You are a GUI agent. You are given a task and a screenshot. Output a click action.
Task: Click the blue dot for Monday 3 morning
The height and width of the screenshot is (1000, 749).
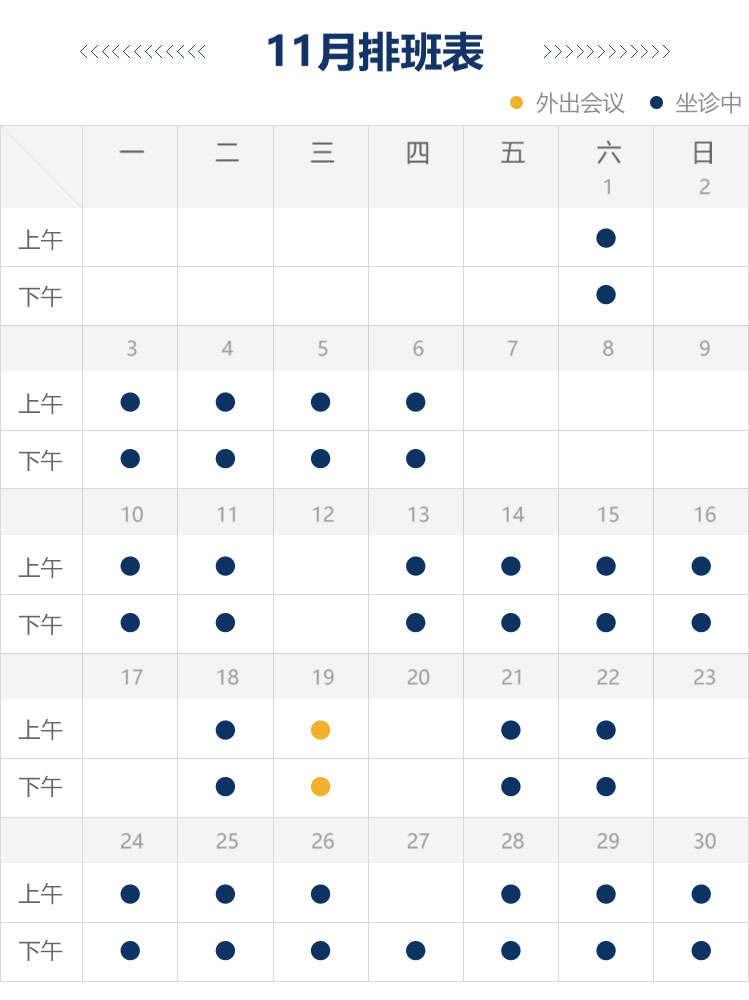tap(130, 402)
